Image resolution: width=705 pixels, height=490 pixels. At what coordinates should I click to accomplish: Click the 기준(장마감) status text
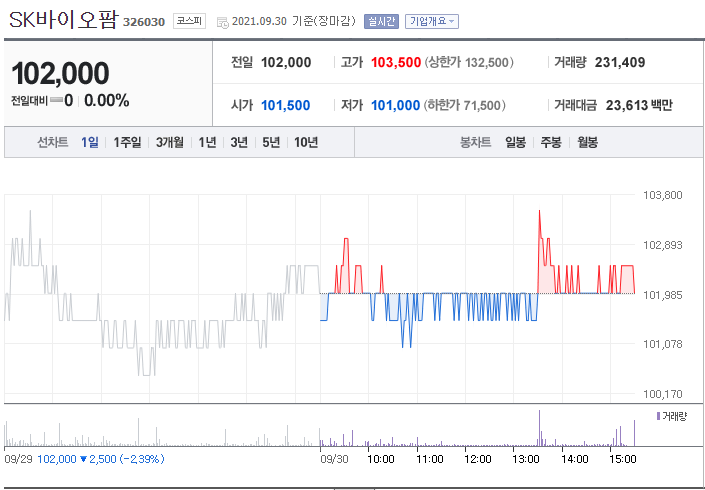324,21
